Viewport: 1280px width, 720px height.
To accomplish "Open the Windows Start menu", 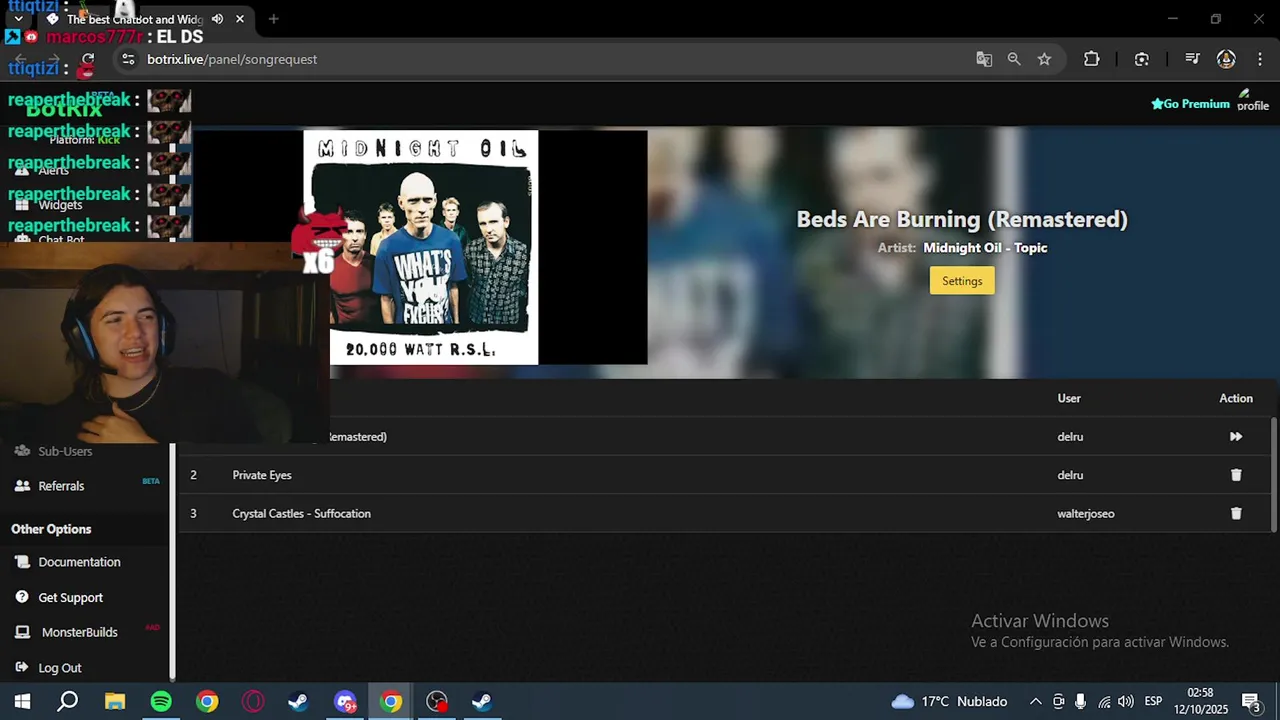I will pos(22,702).
